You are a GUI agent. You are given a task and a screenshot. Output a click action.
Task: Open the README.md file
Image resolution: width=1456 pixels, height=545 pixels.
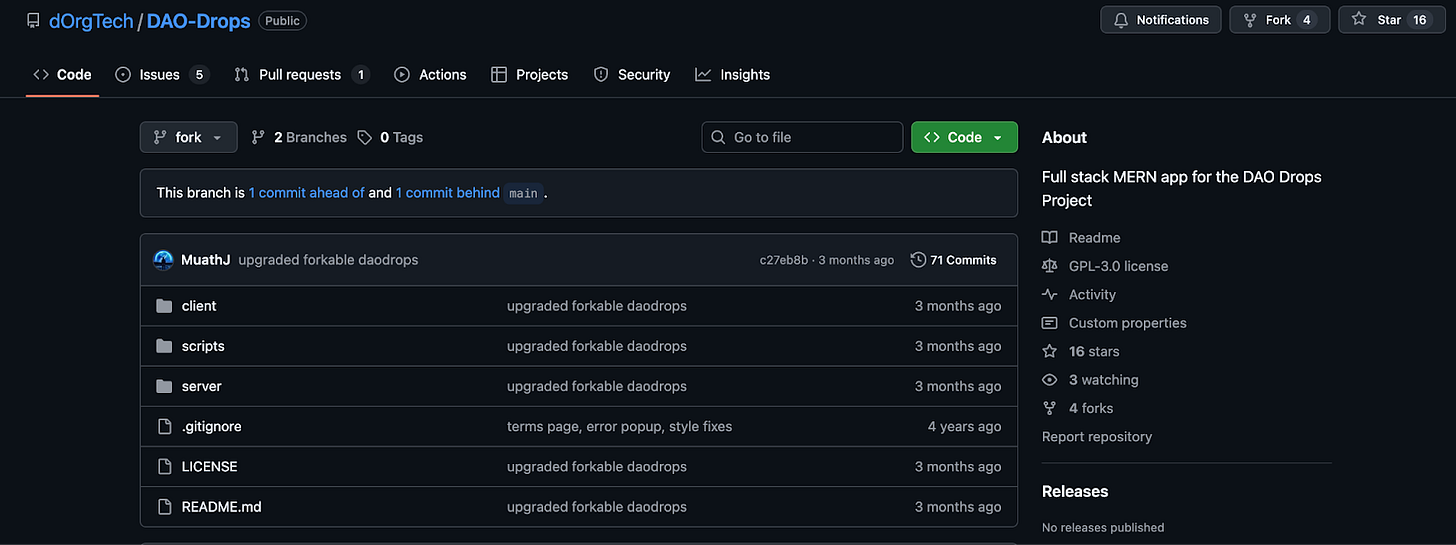222,507
